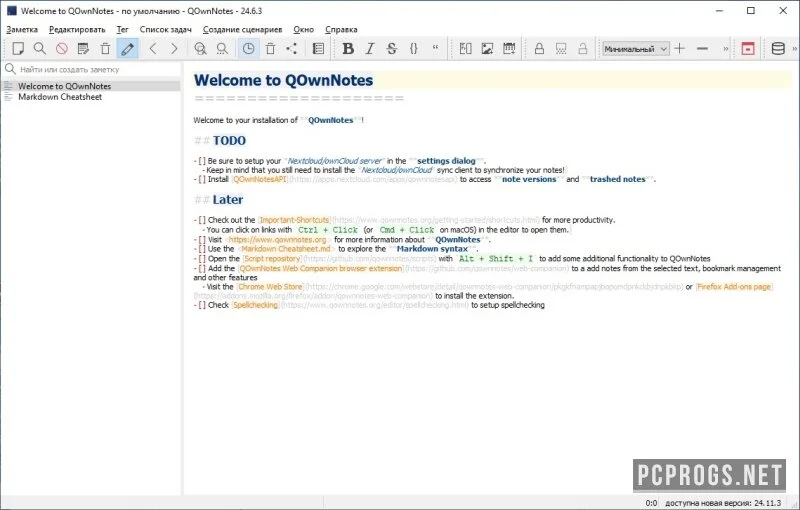
Task: Go forward with the right arrow icon
Action: pyautogui.click(x=174, y=48)
